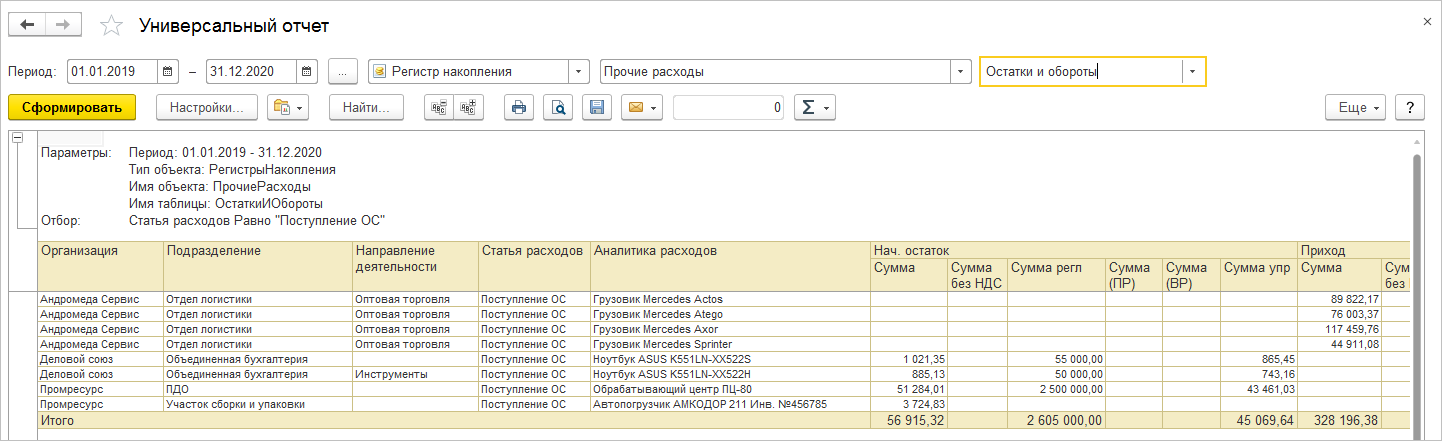Open Настройки... settings button
The height and width of the screenshot is (441, 1442).
click(x=207, y=107)
